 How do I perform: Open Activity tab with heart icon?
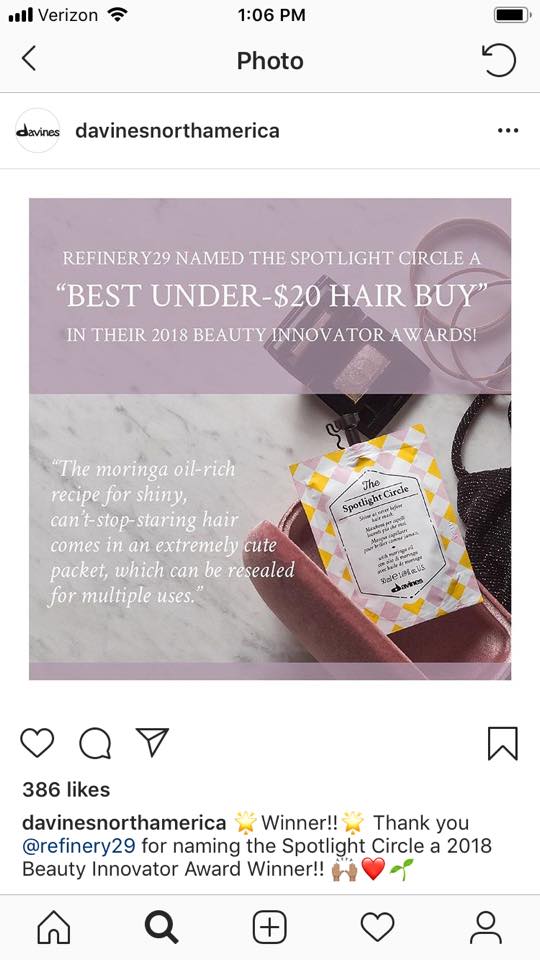(378, 928)
